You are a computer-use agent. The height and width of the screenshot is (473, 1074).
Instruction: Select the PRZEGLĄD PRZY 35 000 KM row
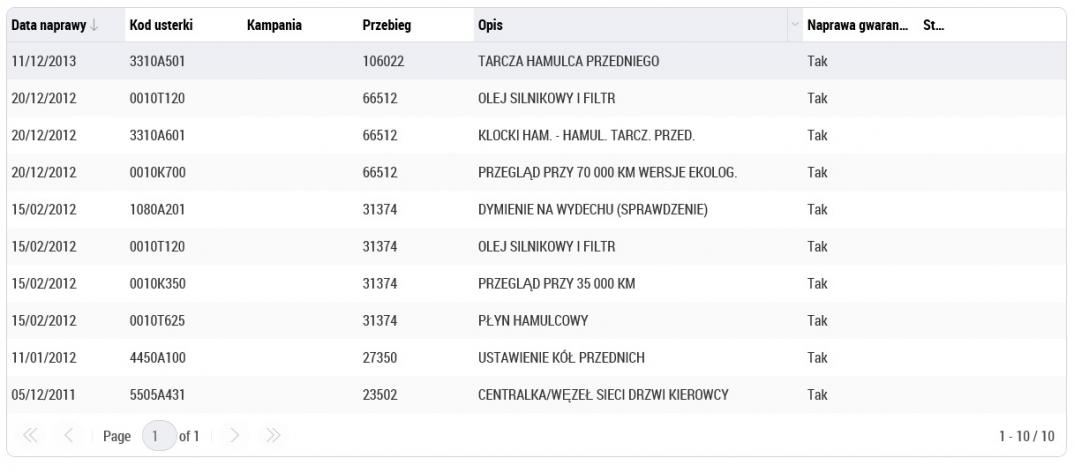pyautogui.click(x=536, y=283)
